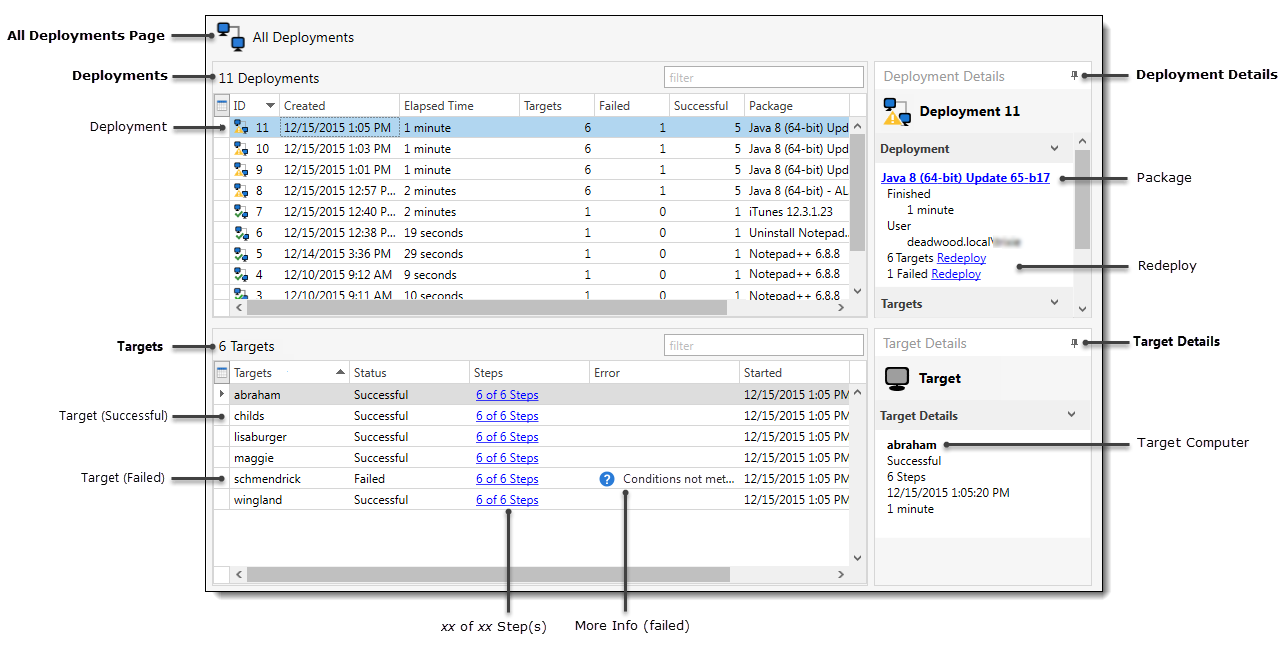Collapse the Target Details section chevron

(1071, 415)
